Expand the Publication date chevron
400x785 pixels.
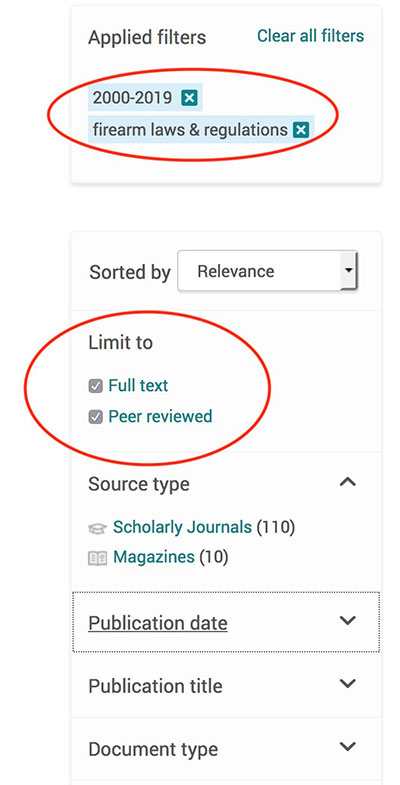tap(347, 621)
